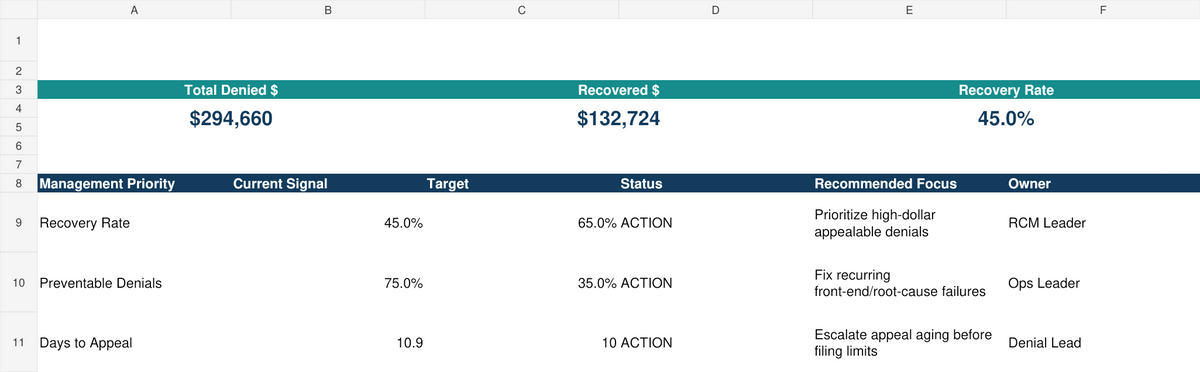1200x372 pixels.
Task: Select column A header
Action: [x=133, y=9]
